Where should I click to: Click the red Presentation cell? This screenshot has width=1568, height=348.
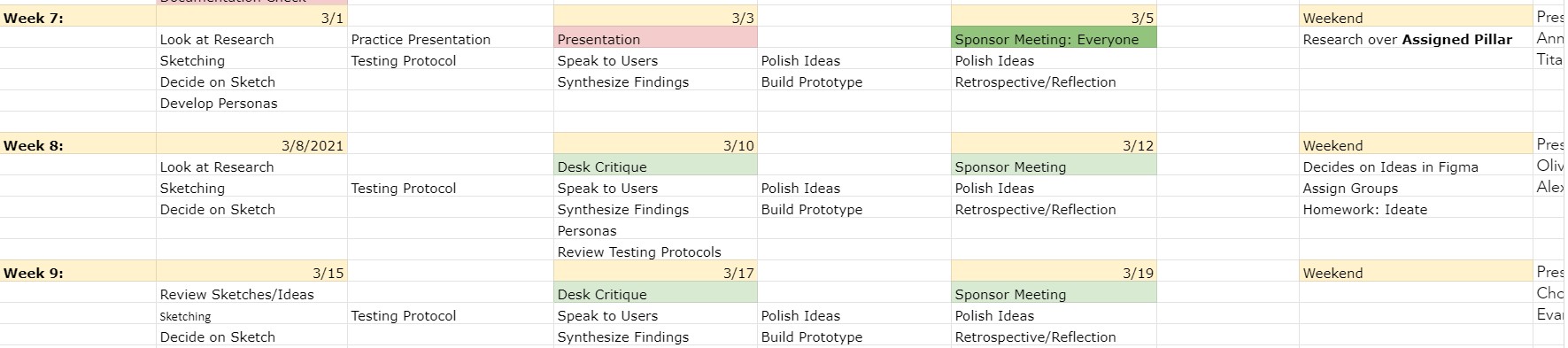click(x=655, y=39)
